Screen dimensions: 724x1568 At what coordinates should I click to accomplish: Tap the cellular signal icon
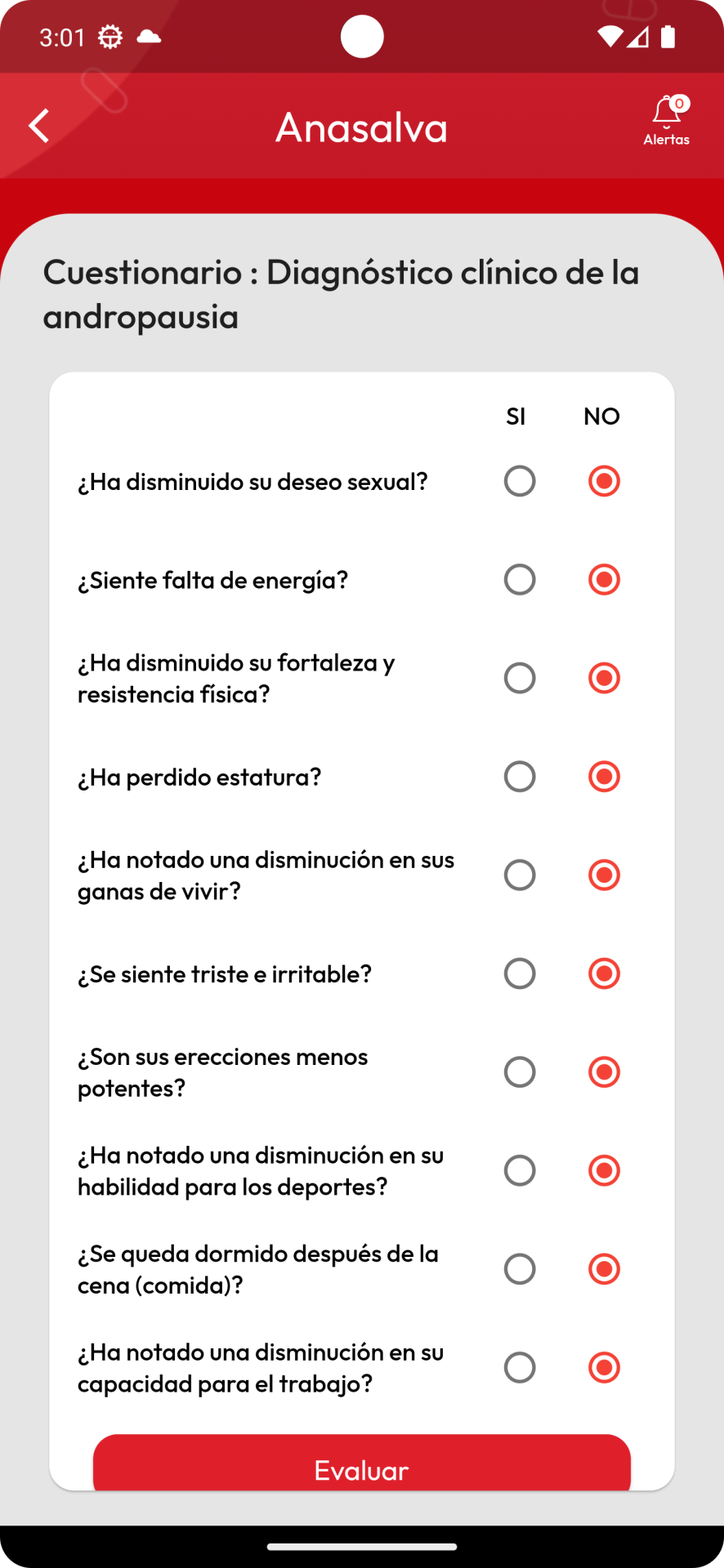click(638, 37)
